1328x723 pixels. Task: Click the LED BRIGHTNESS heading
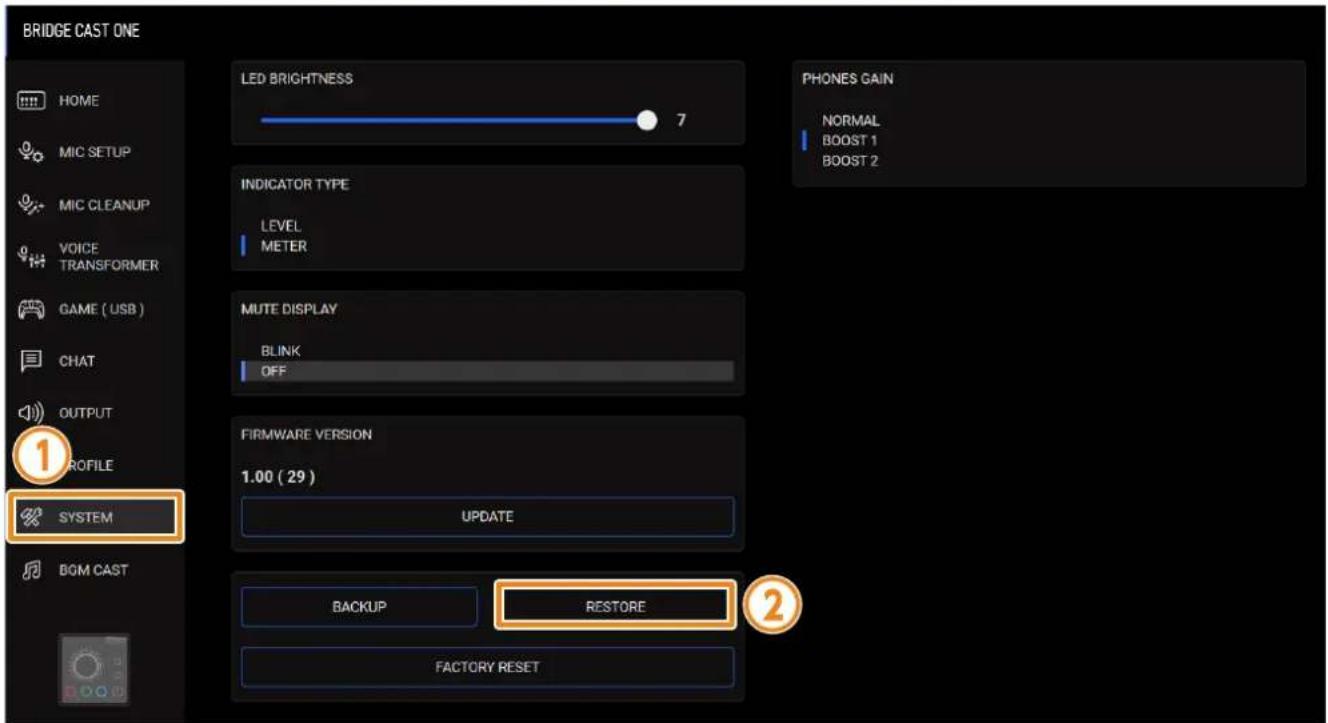[x=297, y=79]
